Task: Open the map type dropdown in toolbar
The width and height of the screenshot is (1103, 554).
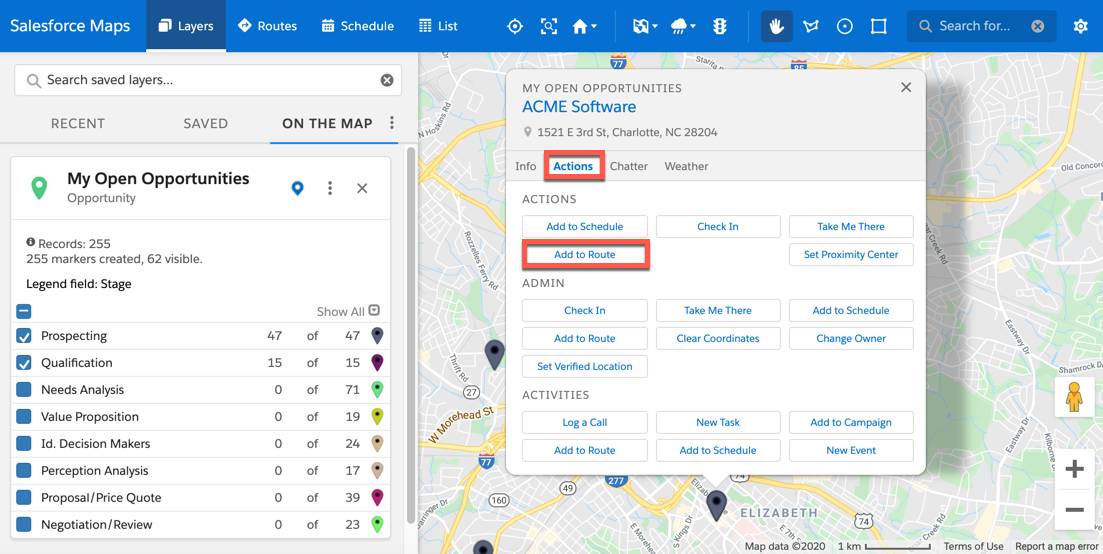Action: tap(645, 26)
